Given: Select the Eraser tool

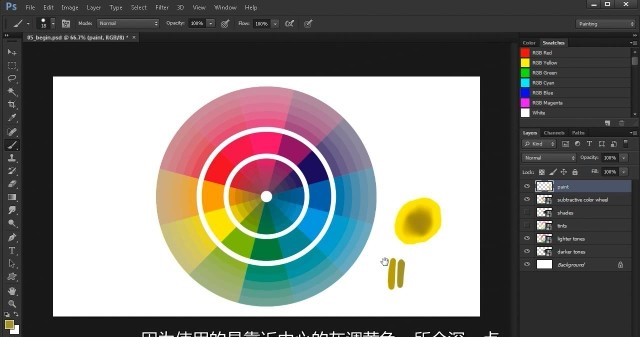Looking at the screenshot, I should 12,184.
